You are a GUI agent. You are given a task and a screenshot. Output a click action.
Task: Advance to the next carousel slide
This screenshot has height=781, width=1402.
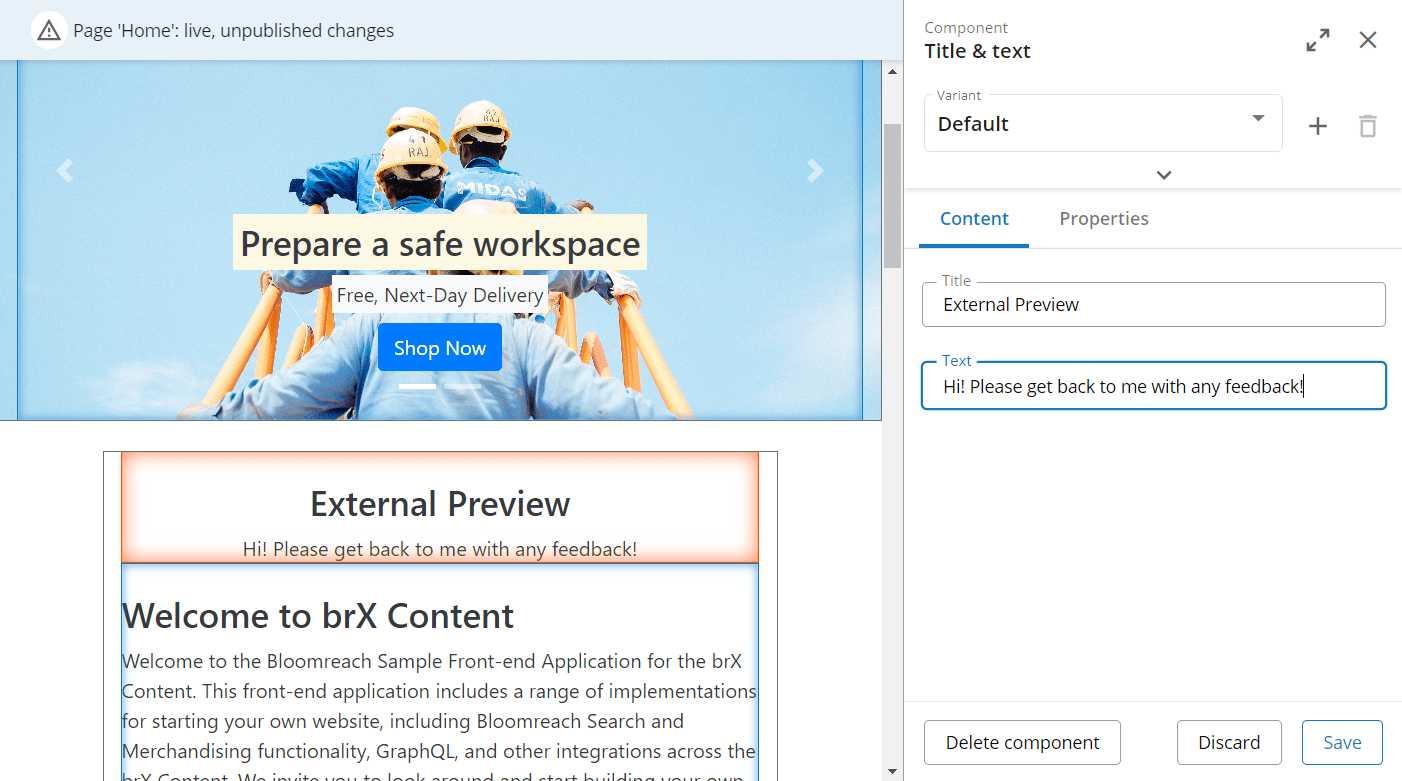[816, 170]
